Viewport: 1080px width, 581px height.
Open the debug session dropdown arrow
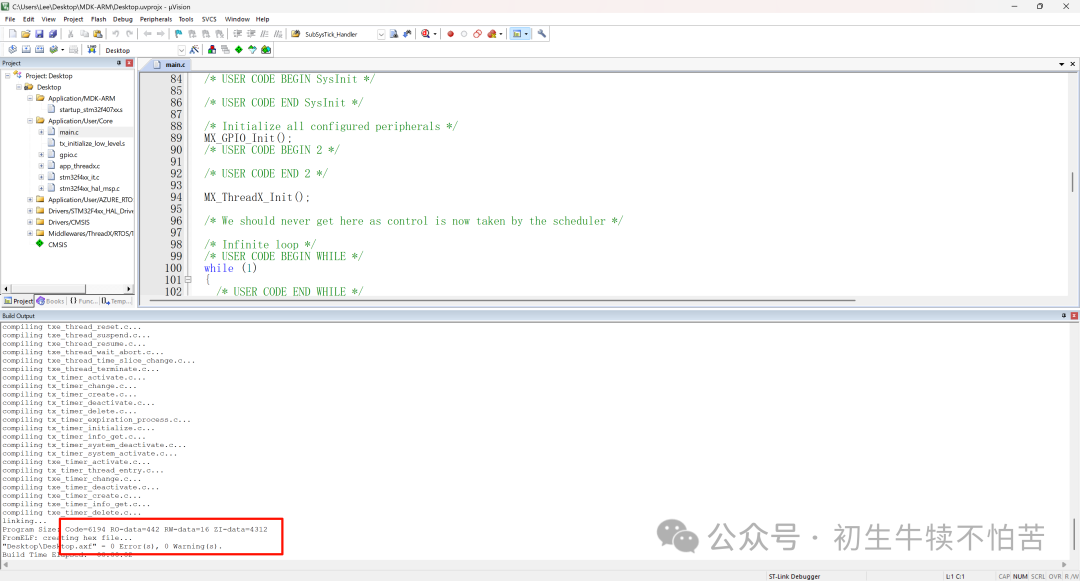[x=435, y=34]
